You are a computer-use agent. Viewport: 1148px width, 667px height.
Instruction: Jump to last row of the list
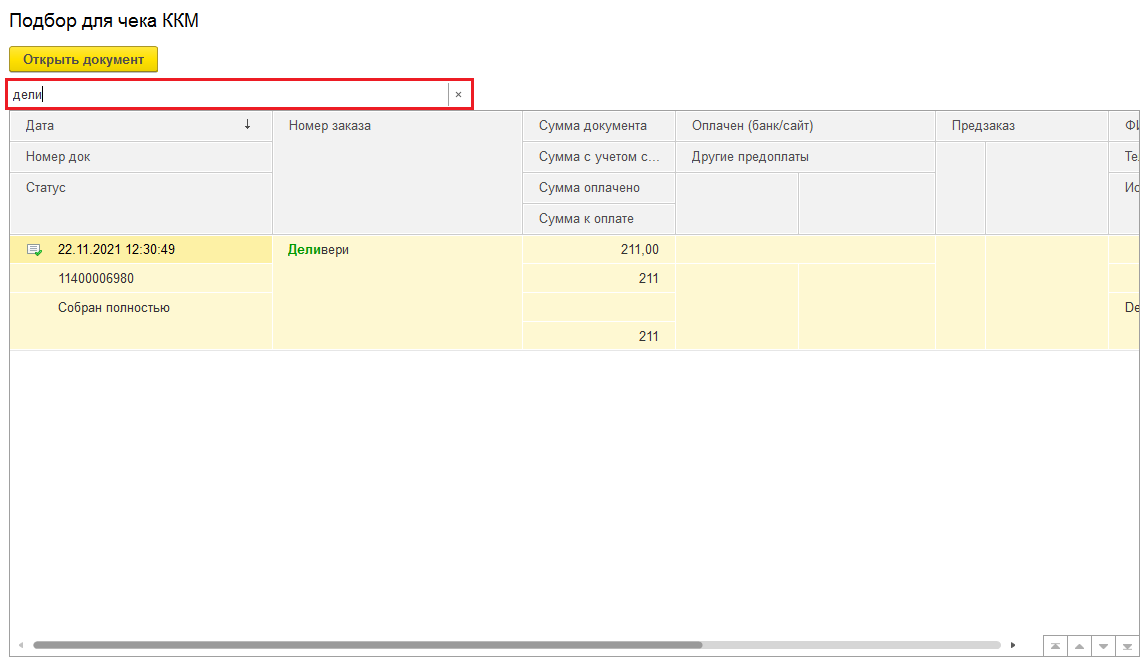[1126, 646]
